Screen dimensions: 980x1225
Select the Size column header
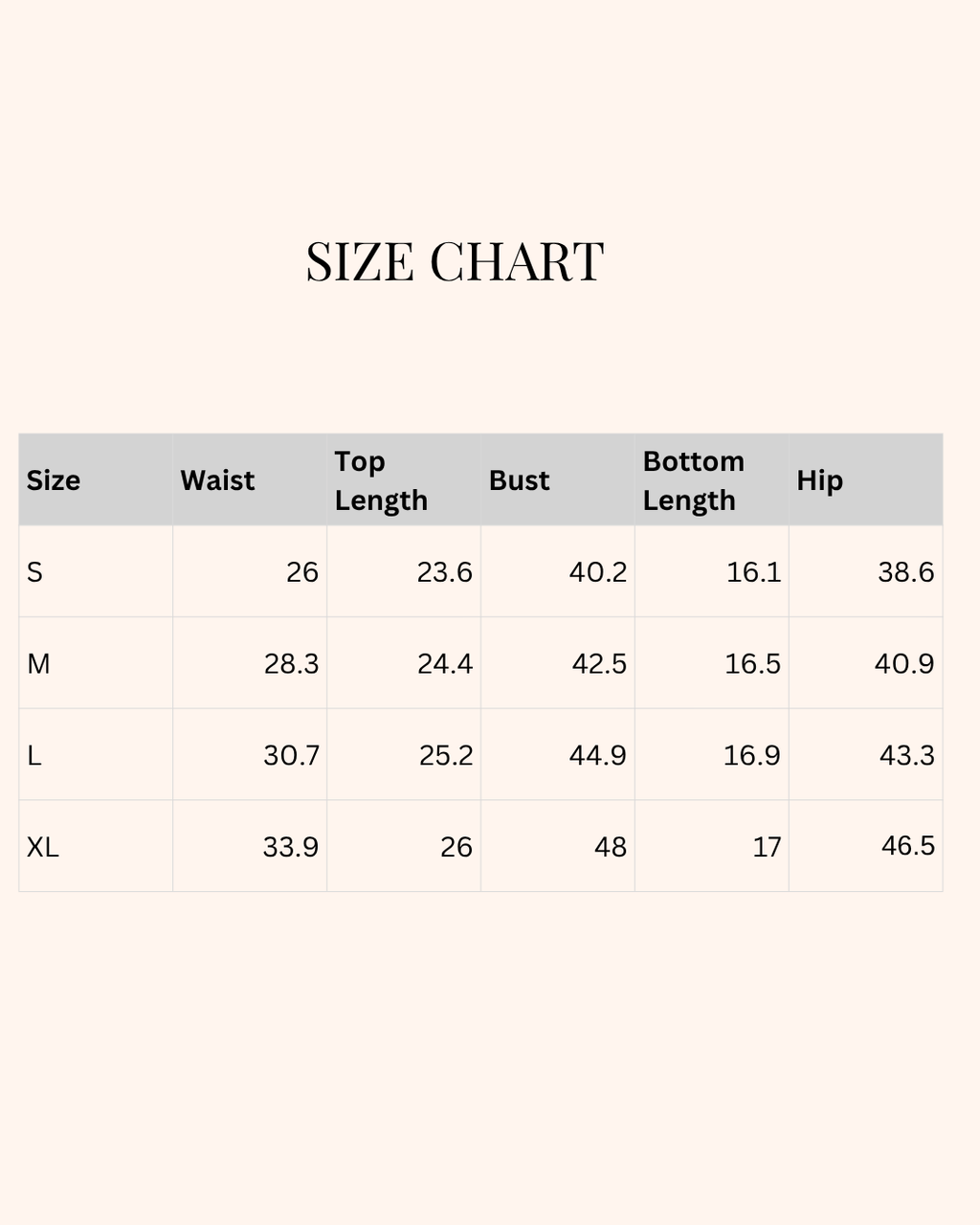(54, 480)
